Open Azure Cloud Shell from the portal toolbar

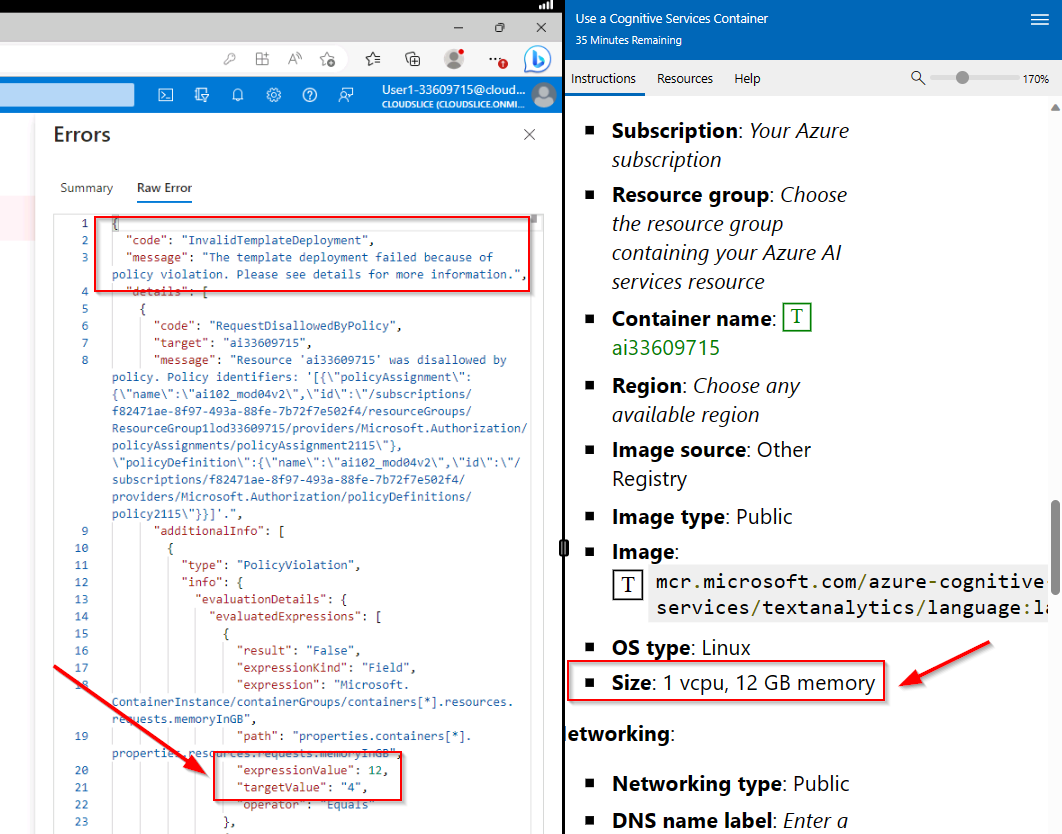tap(165, 94)
